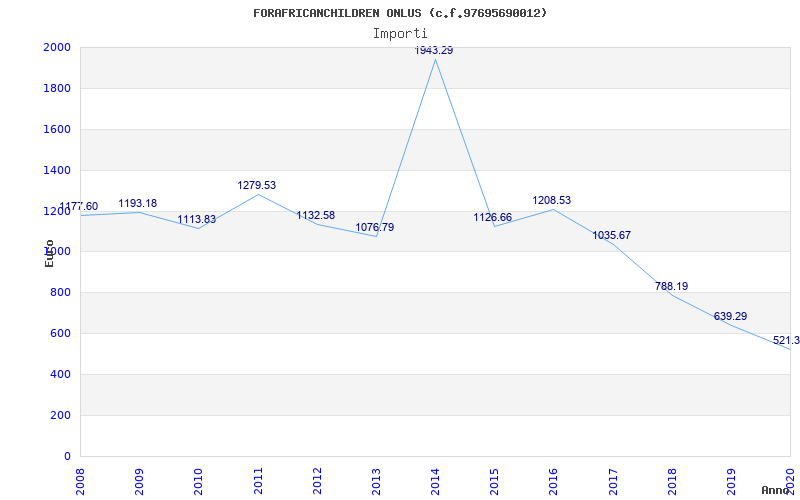Select the 639.29 data label
The width and height of the screenshot is (800, 500).
click(x=730, y=316)
